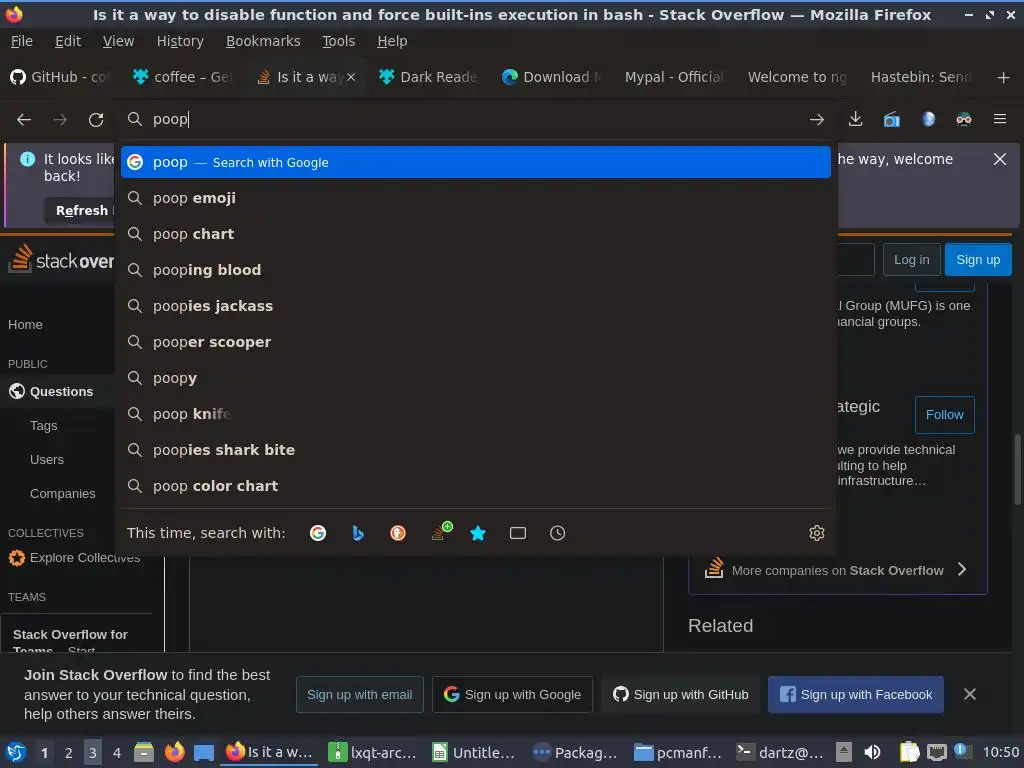The width and height of the screenshot is (1024, 768).
Task: Close the 'Is it a way' tab
Action: pos(351,77)
